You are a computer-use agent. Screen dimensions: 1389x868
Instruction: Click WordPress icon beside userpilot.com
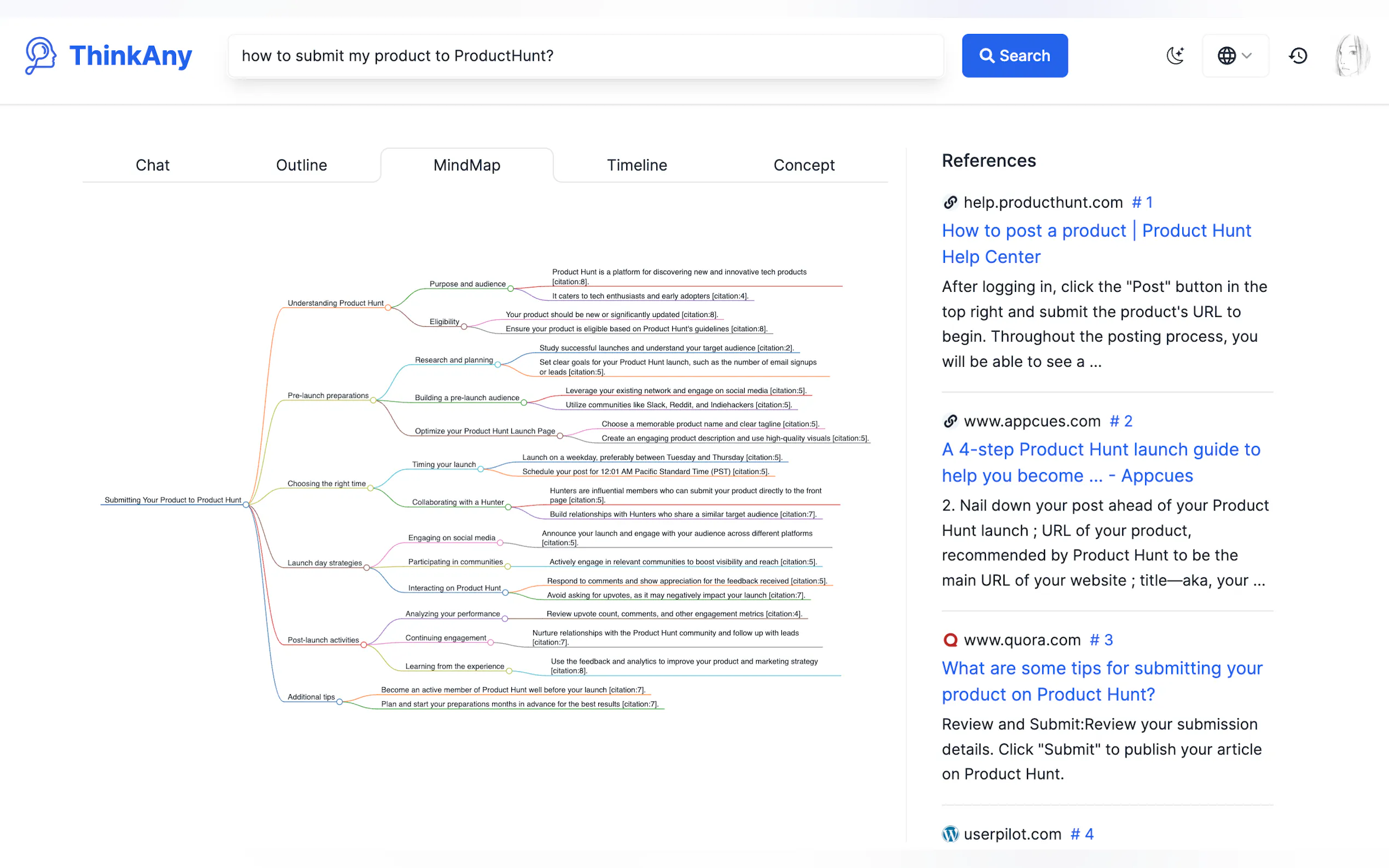[x=950, y=834]
